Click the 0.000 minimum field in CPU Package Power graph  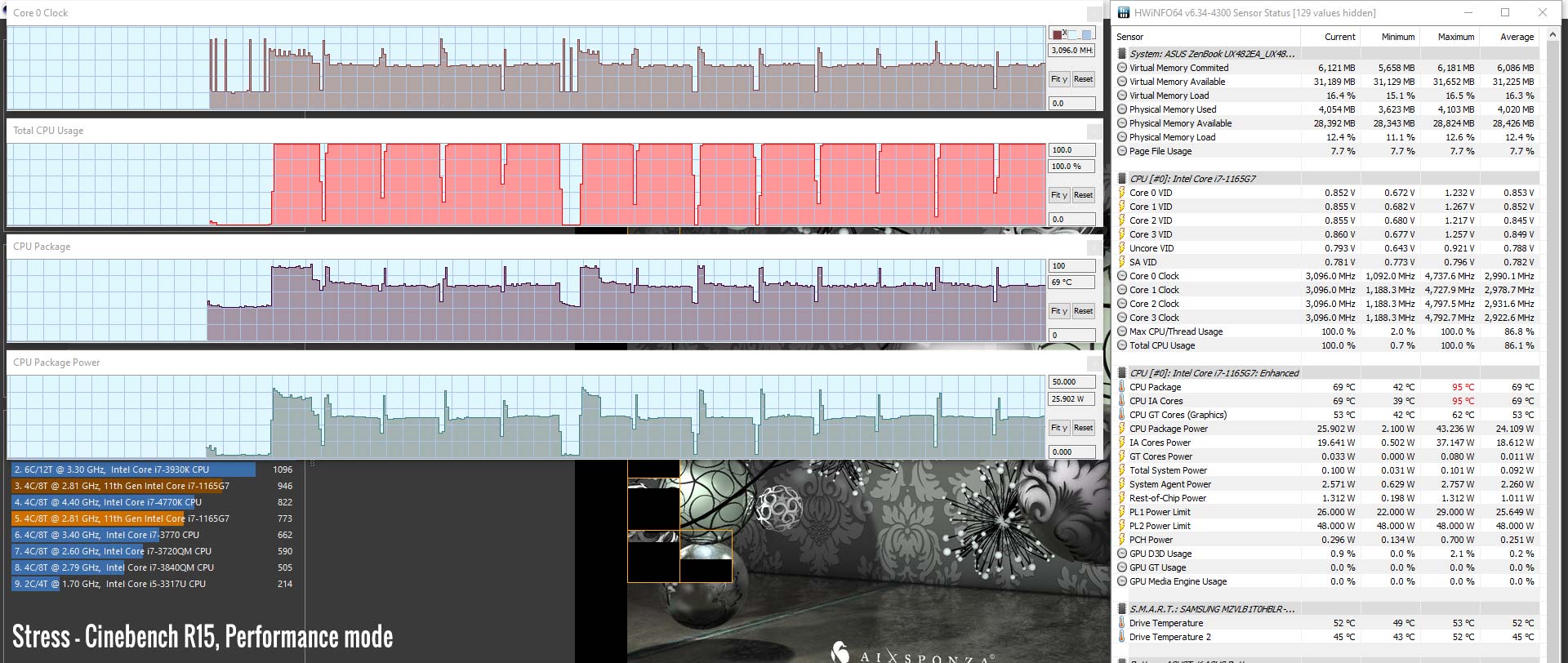tap(1072, 452)
